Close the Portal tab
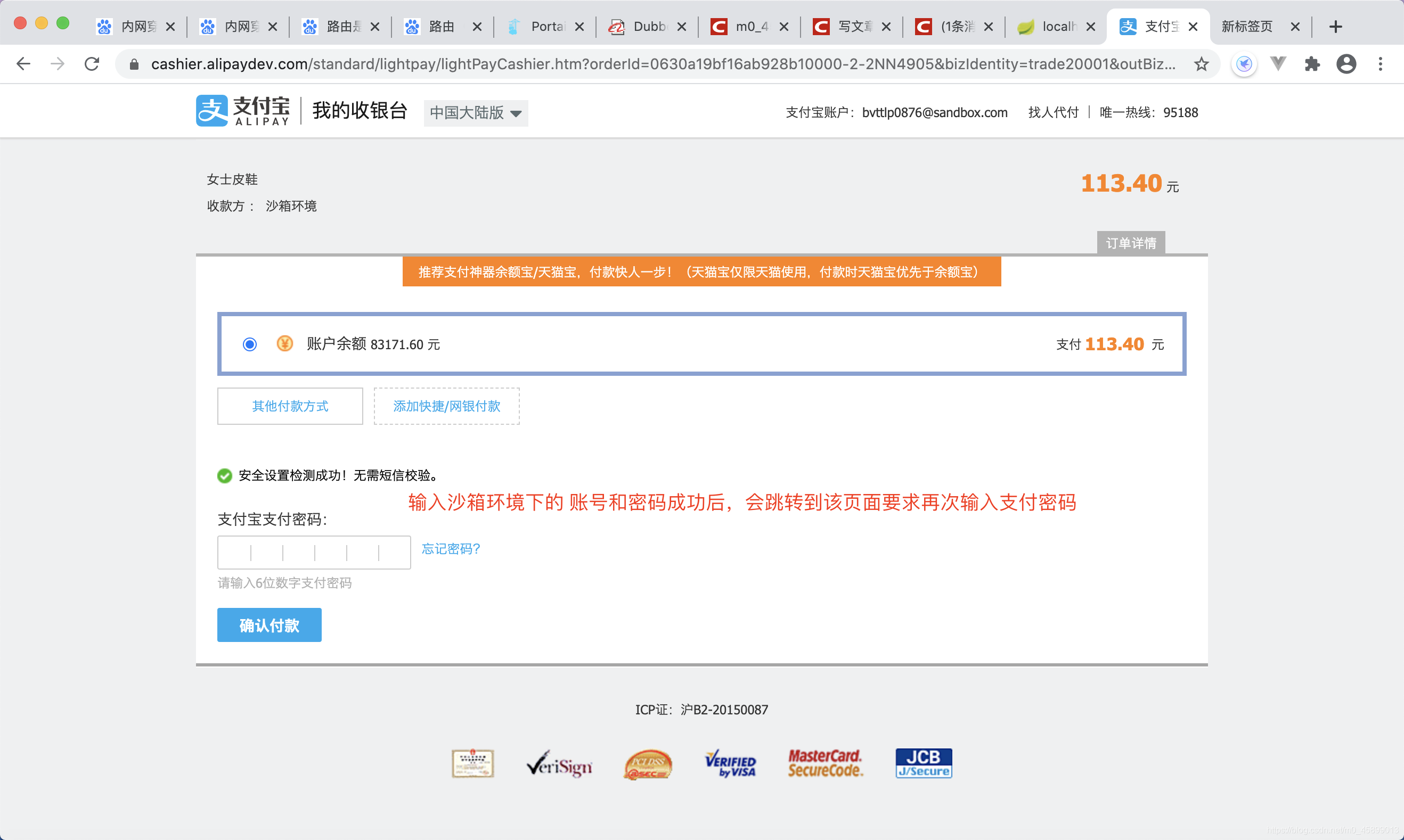 579,27
